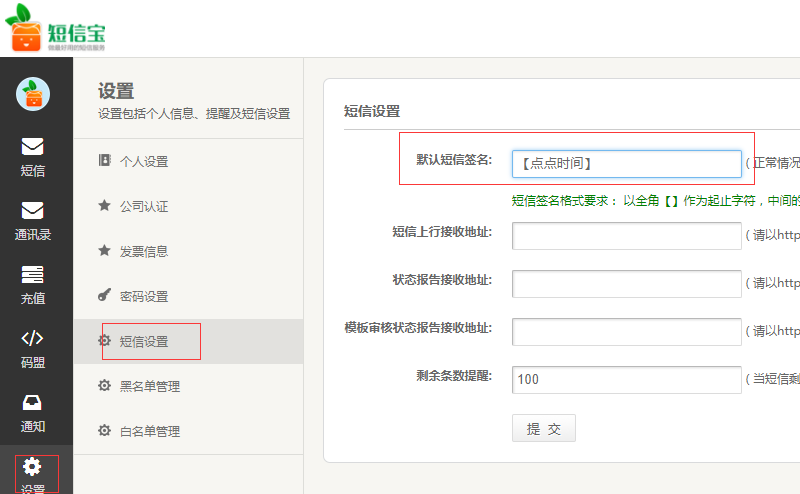The width and height of the screenshot is (800, 494).
Task: Select 短信设置 menu item
Action: [x=143, y=341]
